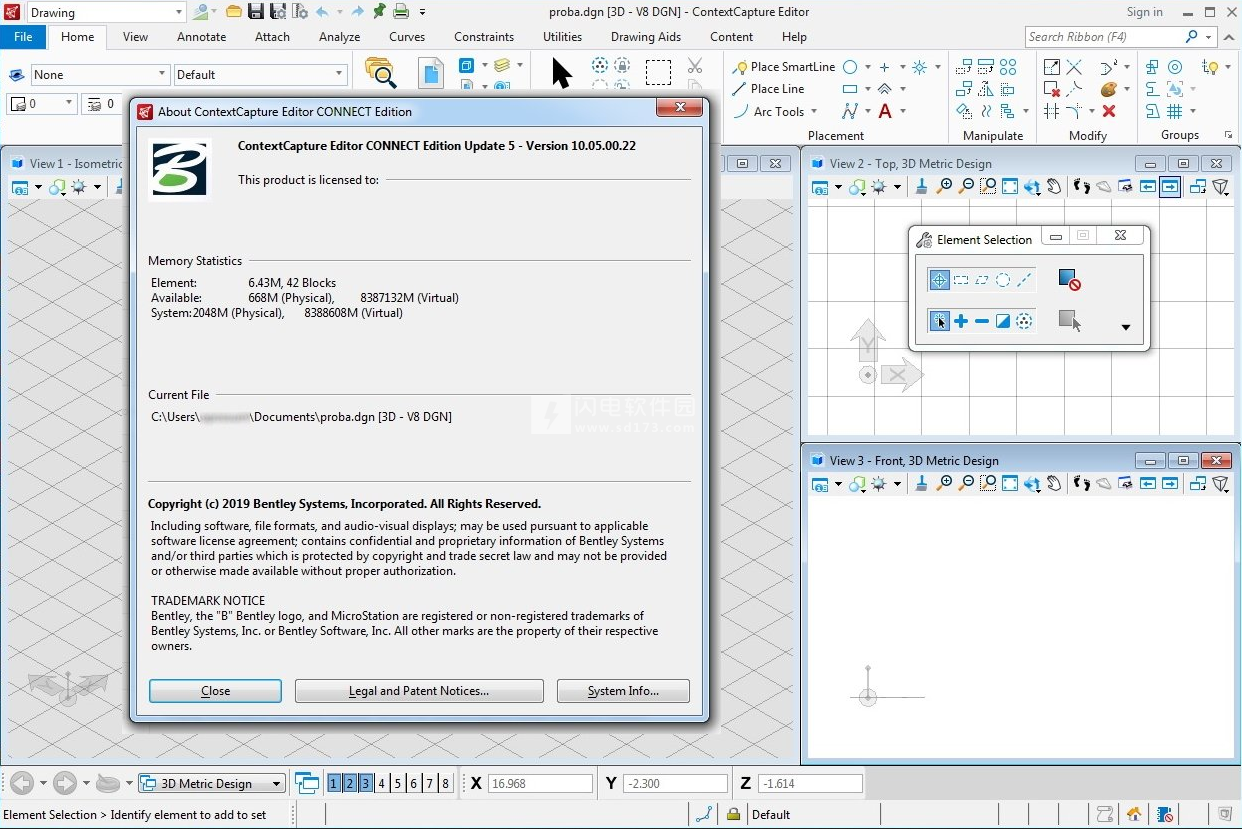This screenshot has width=1242, height=829.
Task: Click Save icon in quick access toolbar
Action: point(256,12)
